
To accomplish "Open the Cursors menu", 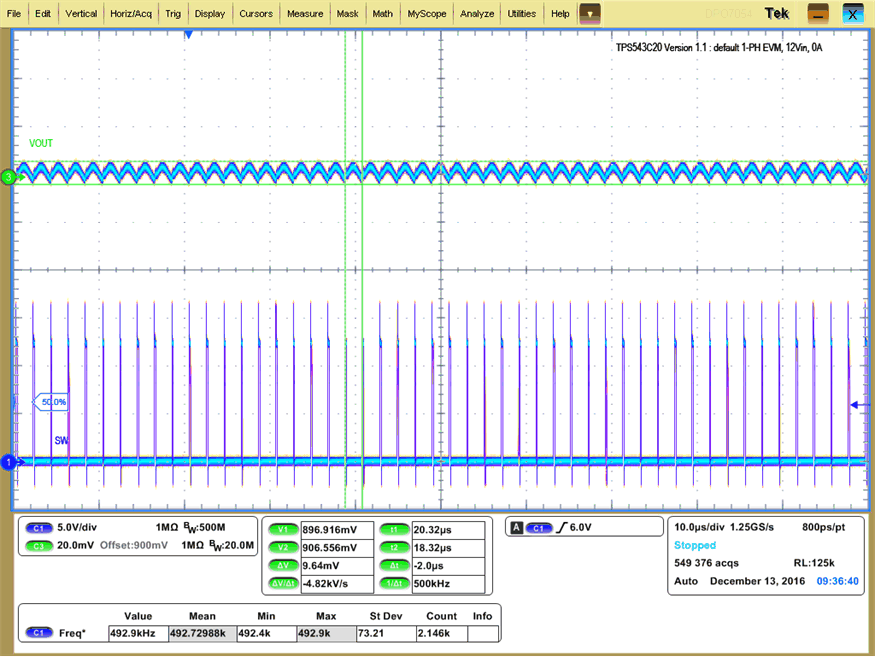I will (256, 13).
